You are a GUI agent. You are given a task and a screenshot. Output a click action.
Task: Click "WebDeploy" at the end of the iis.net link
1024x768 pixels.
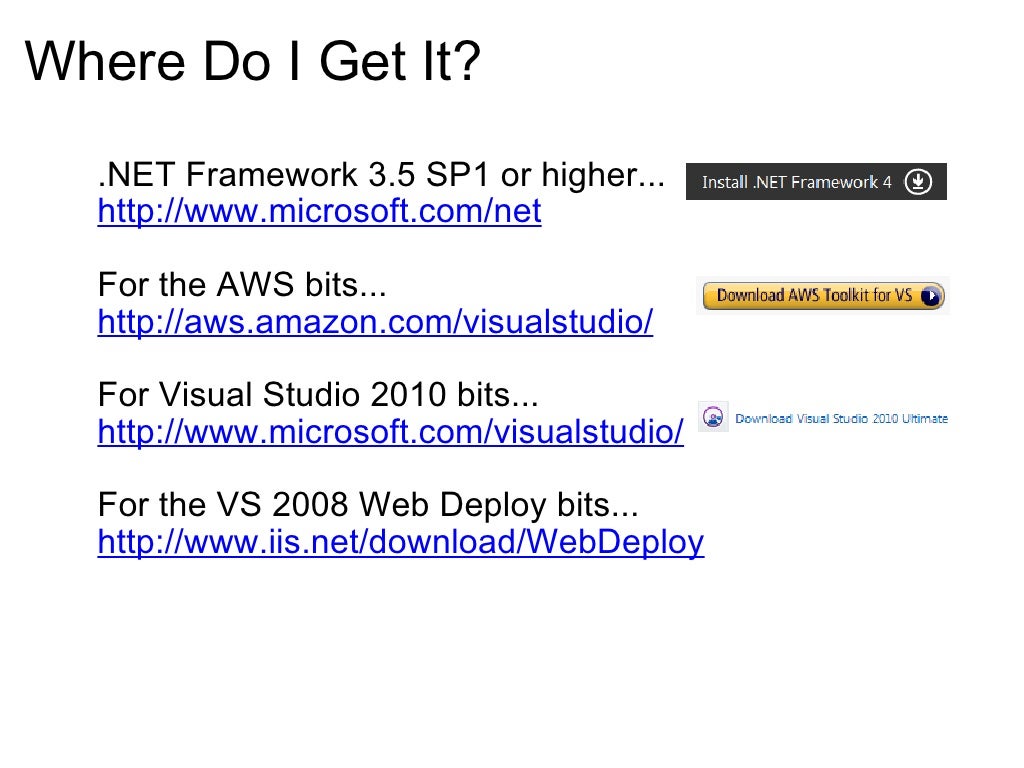point(615,542)
